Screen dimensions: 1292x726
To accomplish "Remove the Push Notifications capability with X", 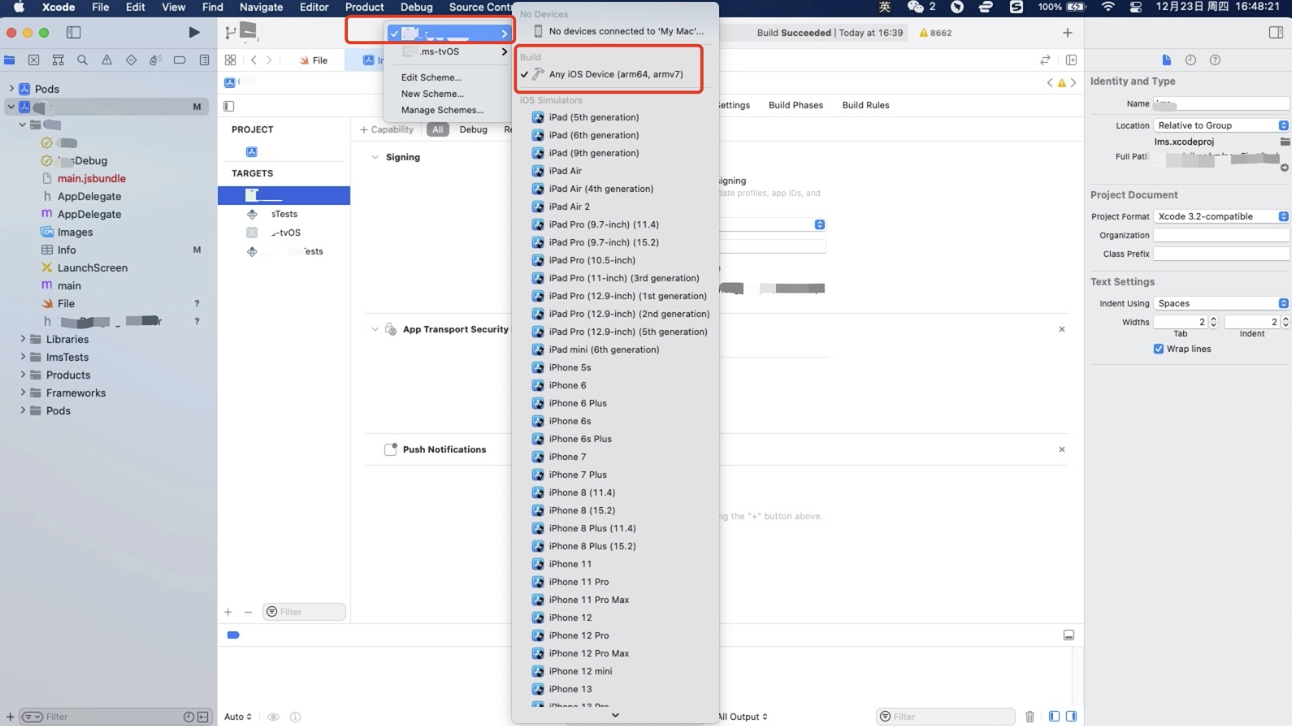I will tap(1062, 449).
